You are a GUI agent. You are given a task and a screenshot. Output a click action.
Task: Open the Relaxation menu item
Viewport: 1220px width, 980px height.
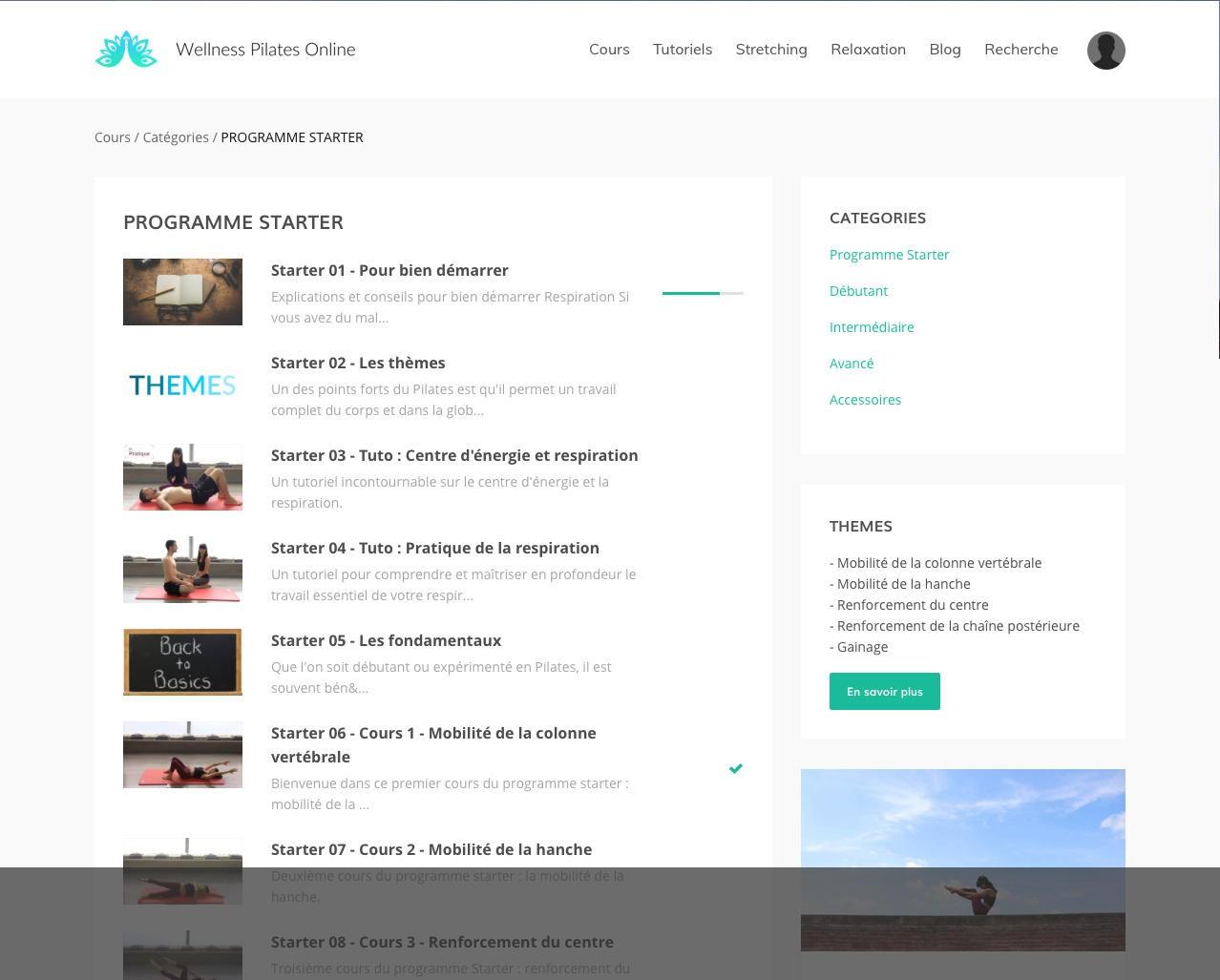(x=868, y=49)
